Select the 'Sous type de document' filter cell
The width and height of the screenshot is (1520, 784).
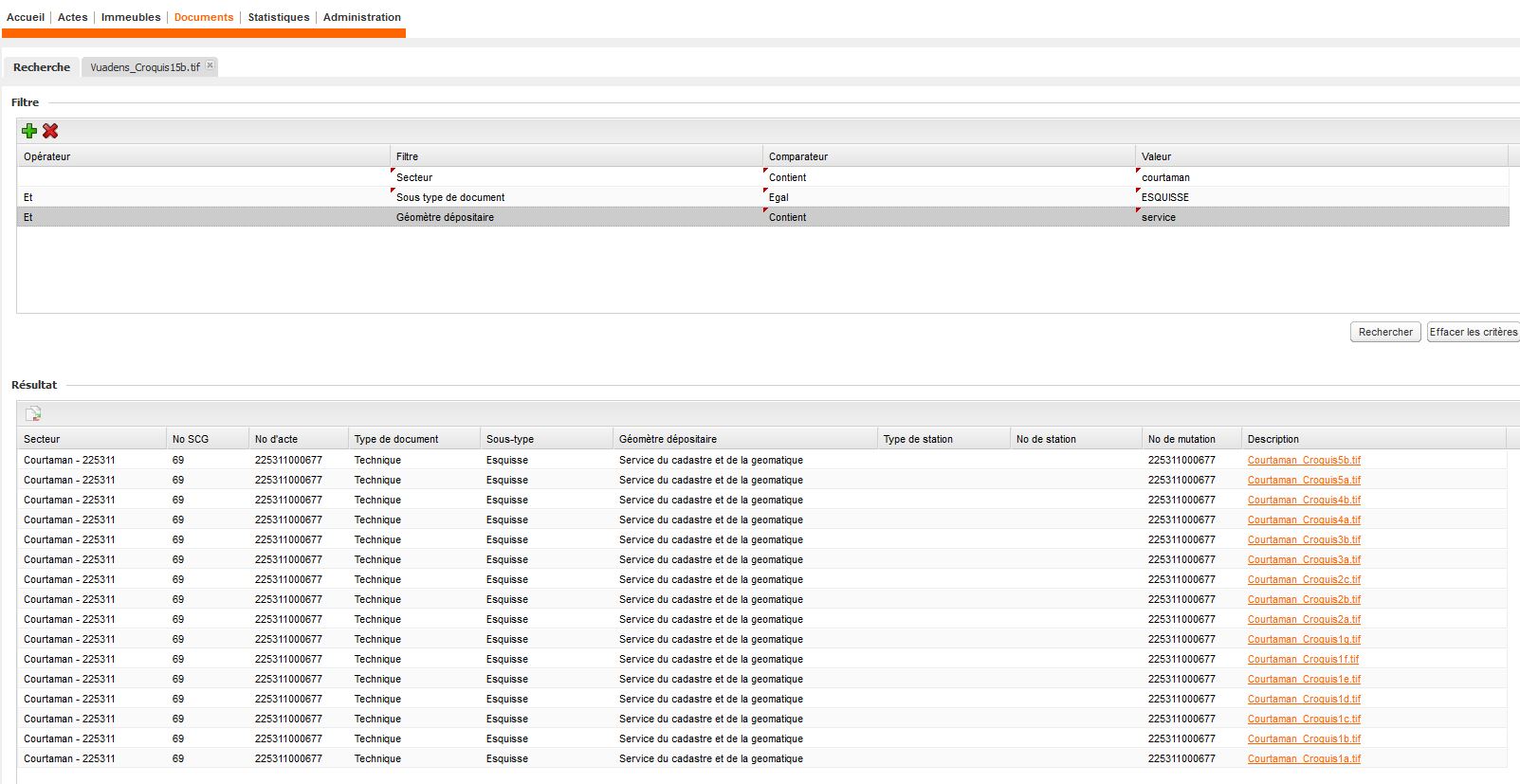coord(576,197)
